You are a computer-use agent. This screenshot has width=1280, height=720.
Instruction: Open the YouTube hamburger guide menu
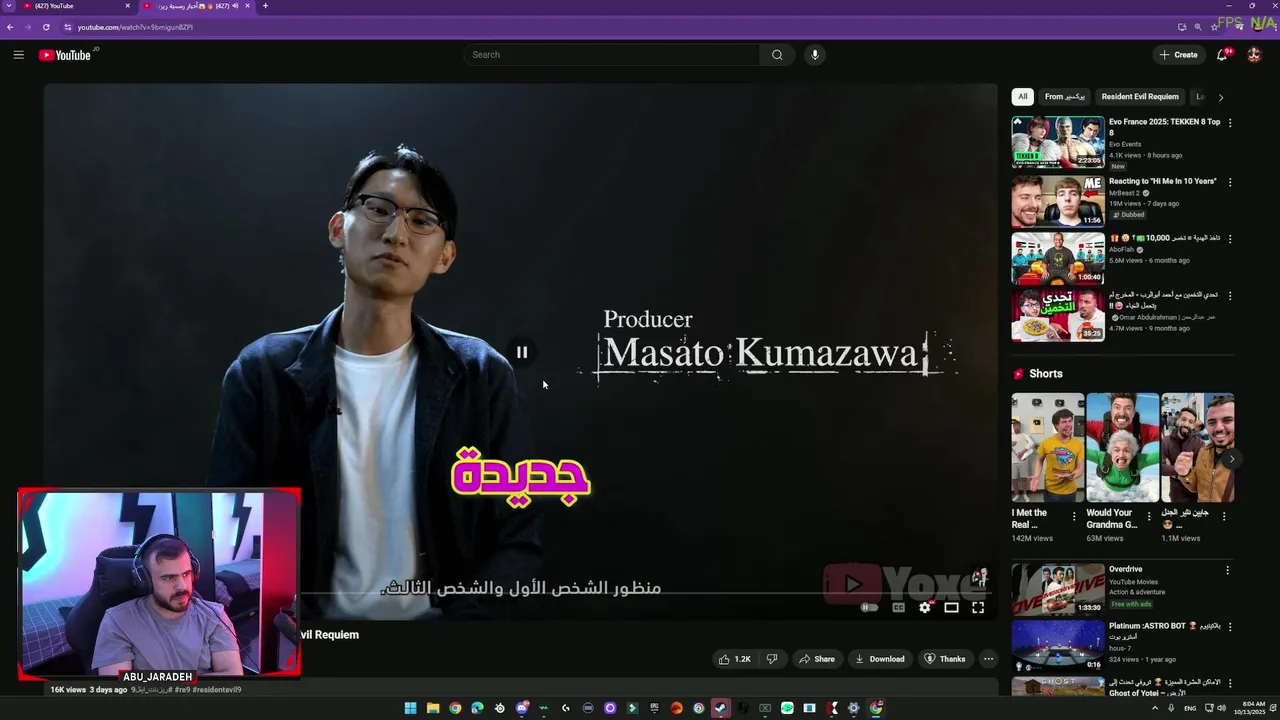point(18,55)
